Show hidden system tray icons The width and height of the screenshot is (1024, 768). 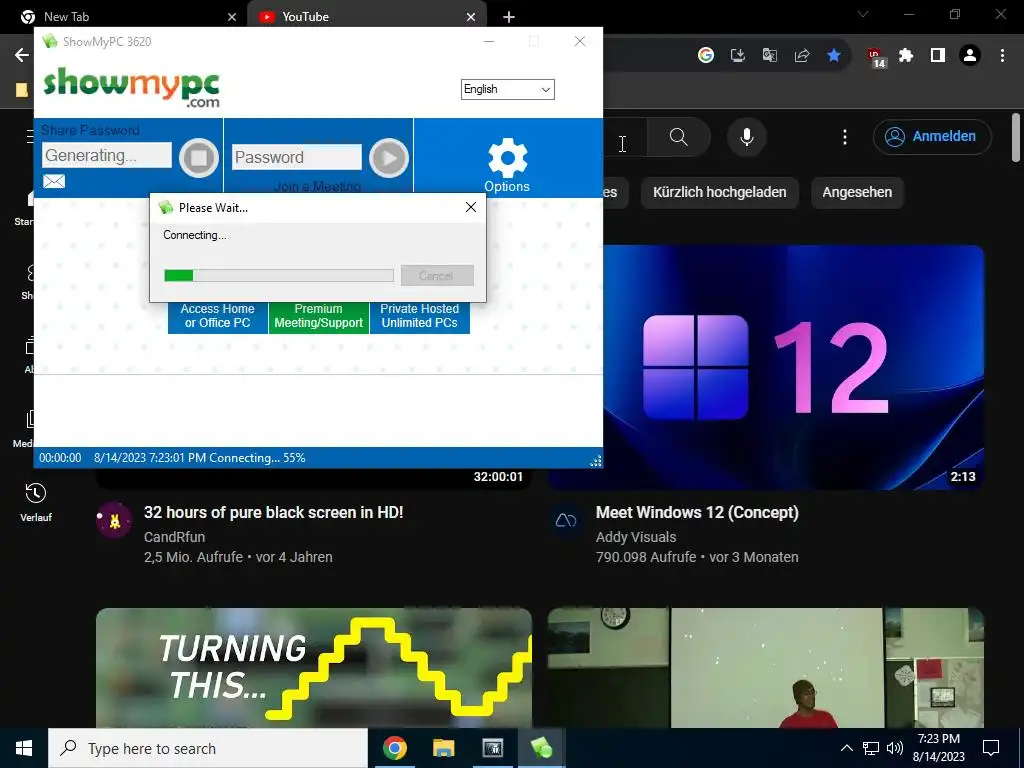(846, 748)
